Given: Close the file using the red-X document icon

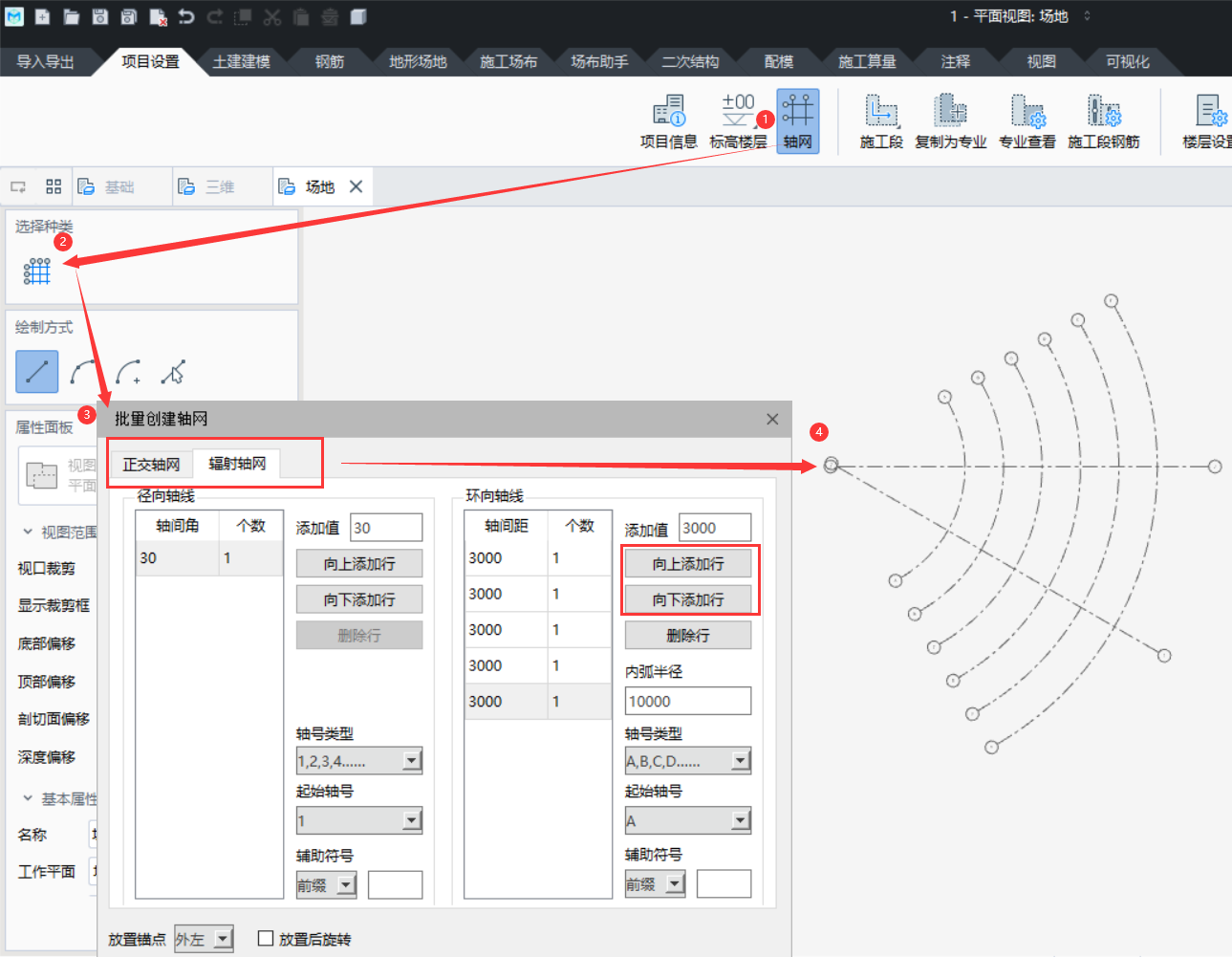Looking at the screenshot, I should point(158,16).
